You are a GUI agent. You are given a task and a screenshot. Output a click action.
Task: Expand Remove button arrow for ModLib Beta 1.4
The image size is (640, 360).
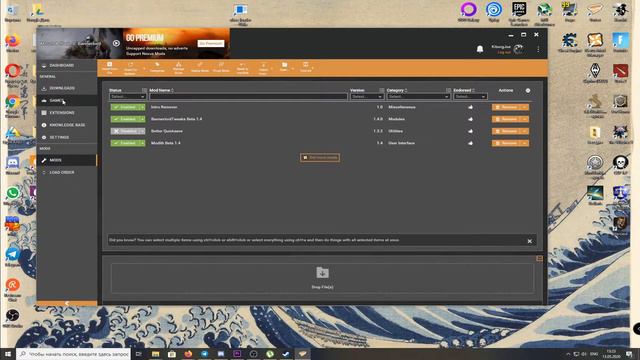tap(525, 143)
